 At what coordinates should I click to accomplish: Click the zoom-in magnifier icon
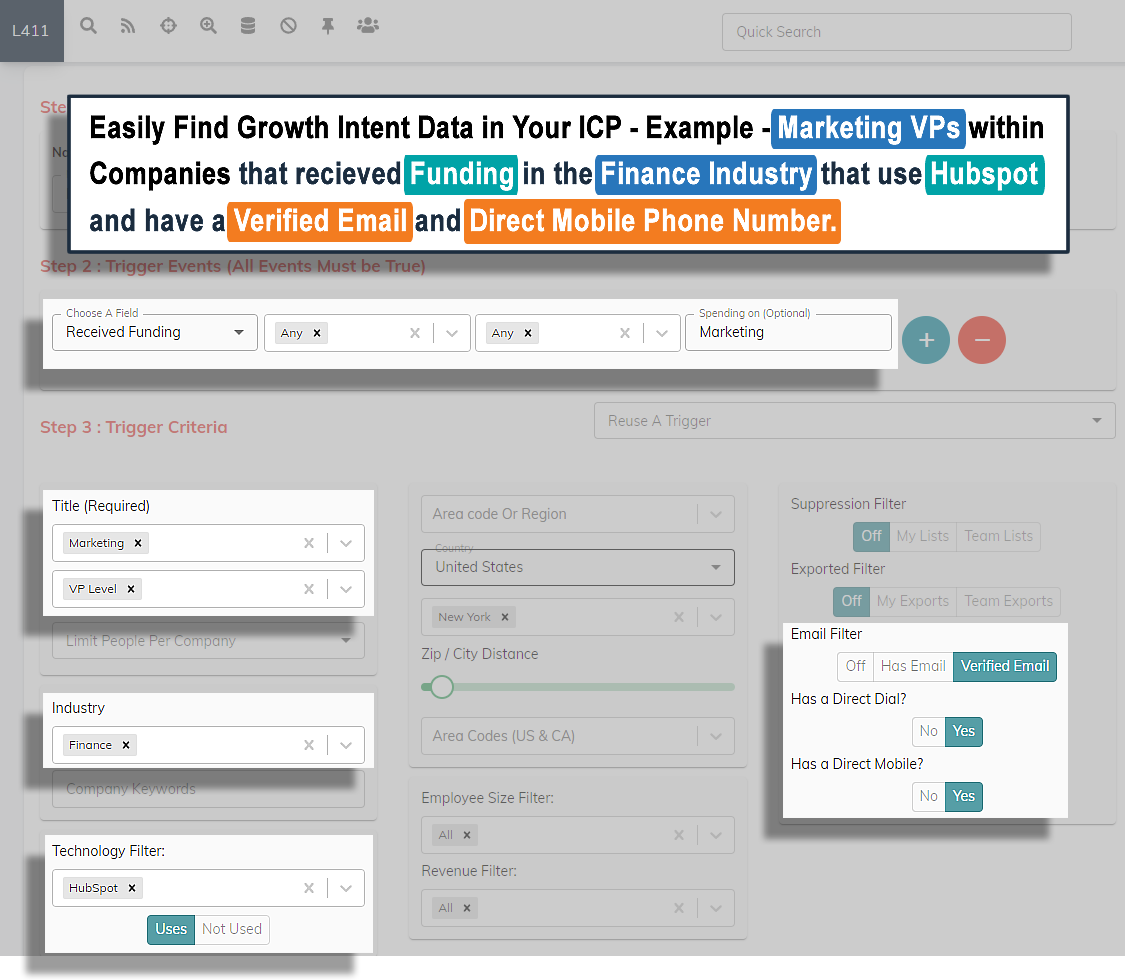[208, 26]
